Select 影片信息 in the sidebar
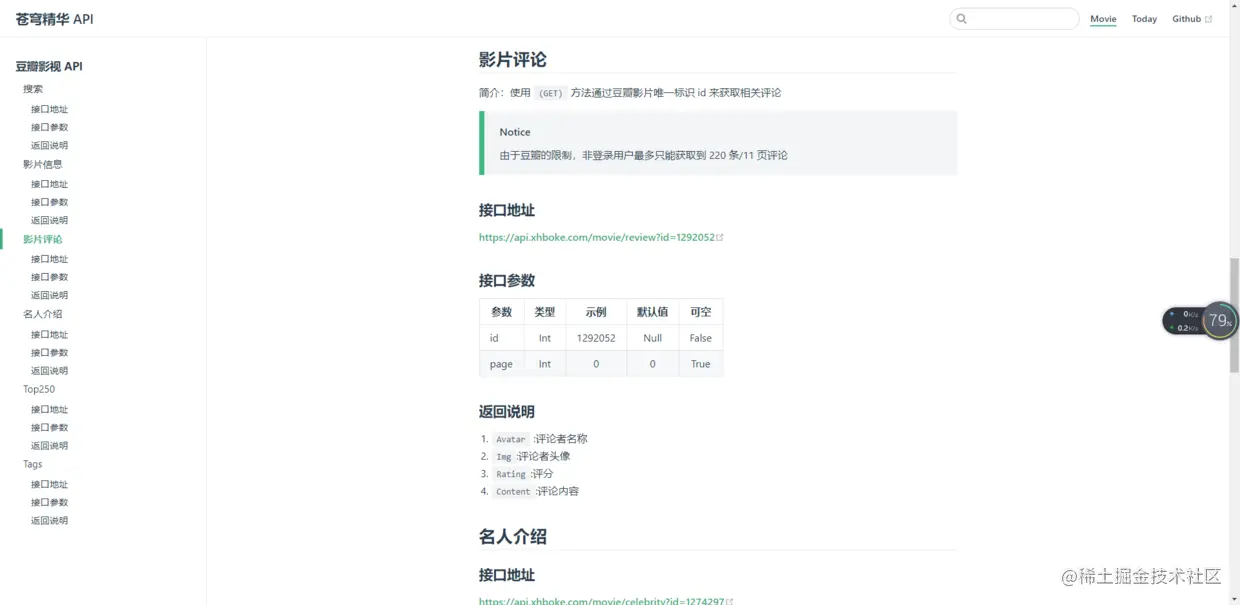 coord(43,164)
